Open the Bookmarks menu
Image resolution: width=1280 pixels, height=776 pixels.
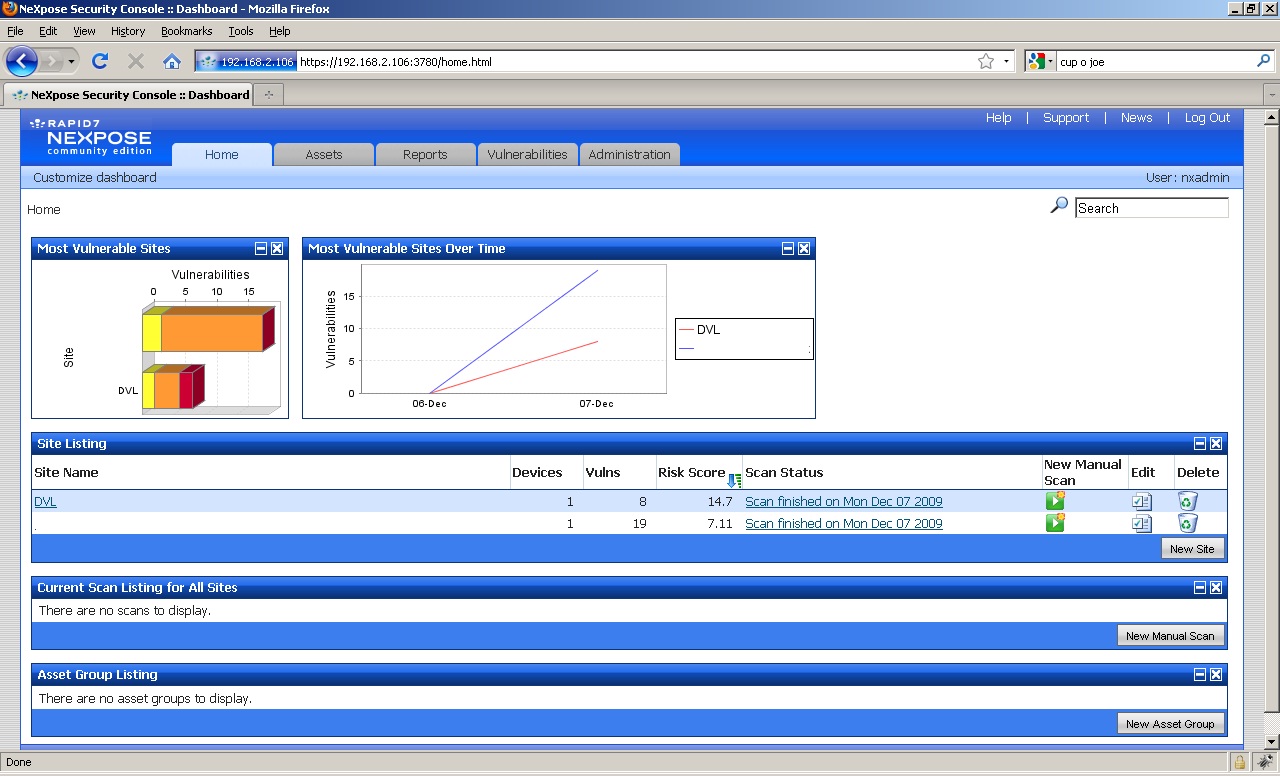click(x=186, y=31)
